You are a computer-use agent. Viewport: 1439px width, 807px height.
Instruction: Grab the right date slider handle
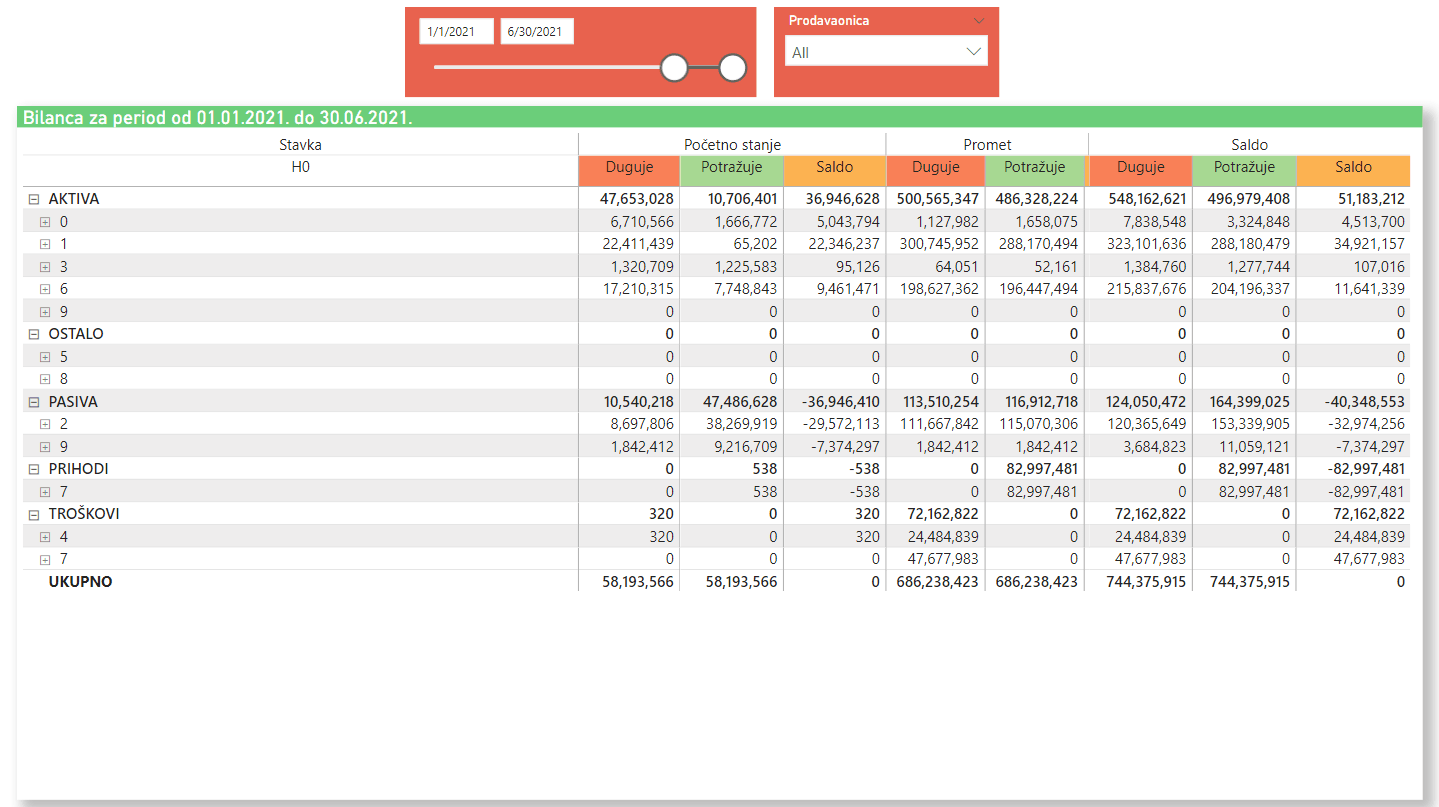[x=733, y=68]
